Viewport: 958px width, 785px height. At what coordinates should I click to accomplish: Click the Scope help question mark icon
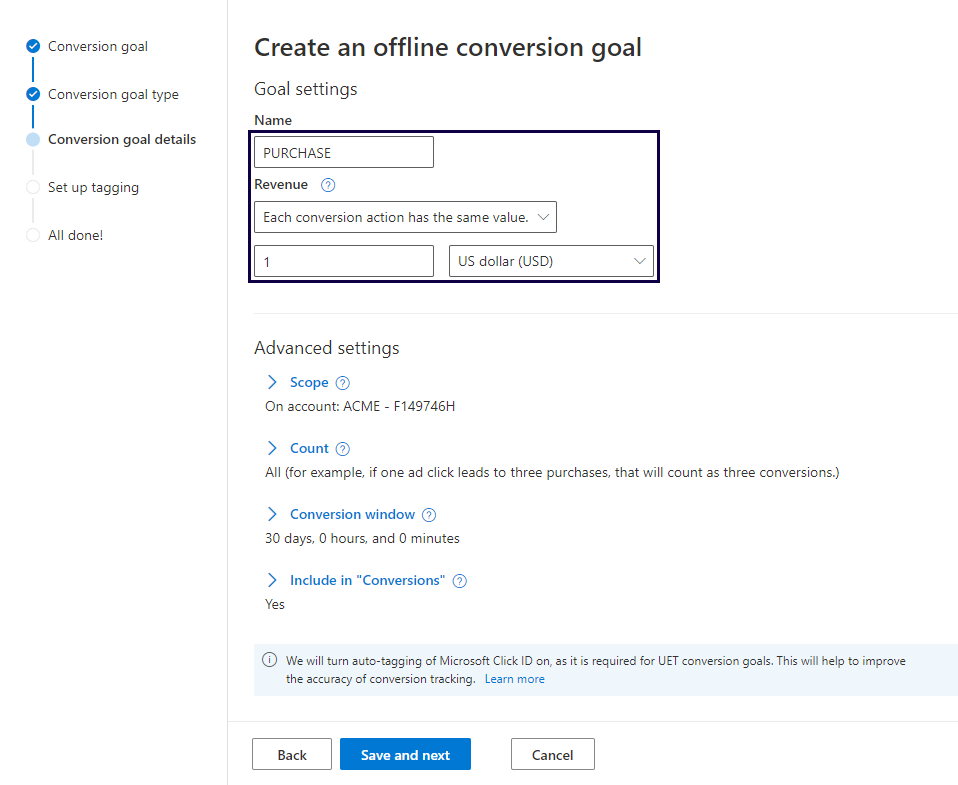point(341,382)
